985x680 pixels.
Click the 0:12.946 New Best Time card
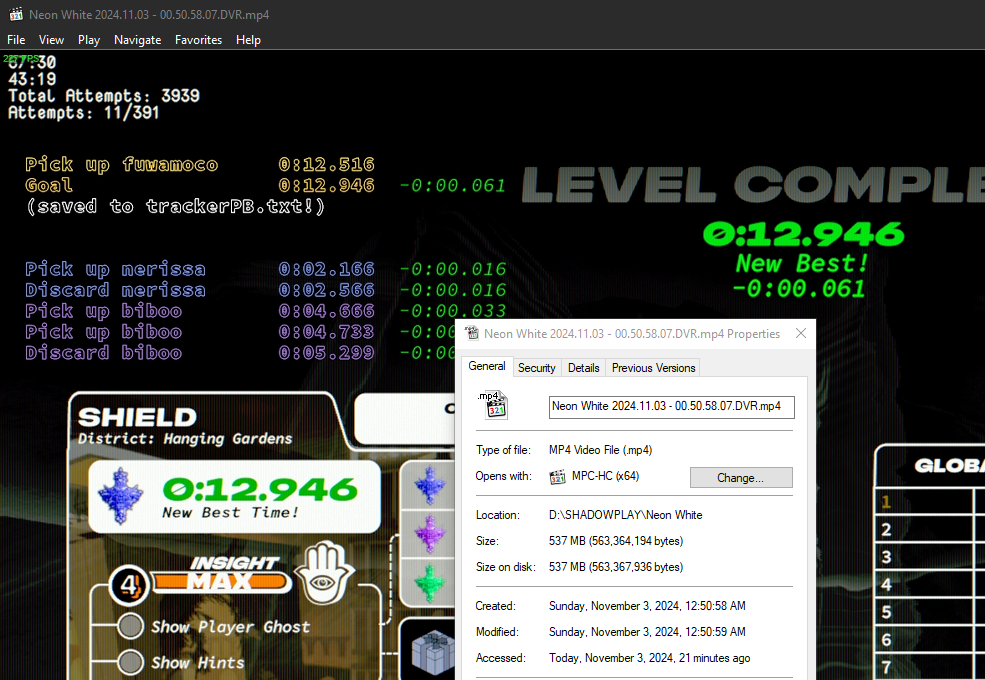(234, 497)
